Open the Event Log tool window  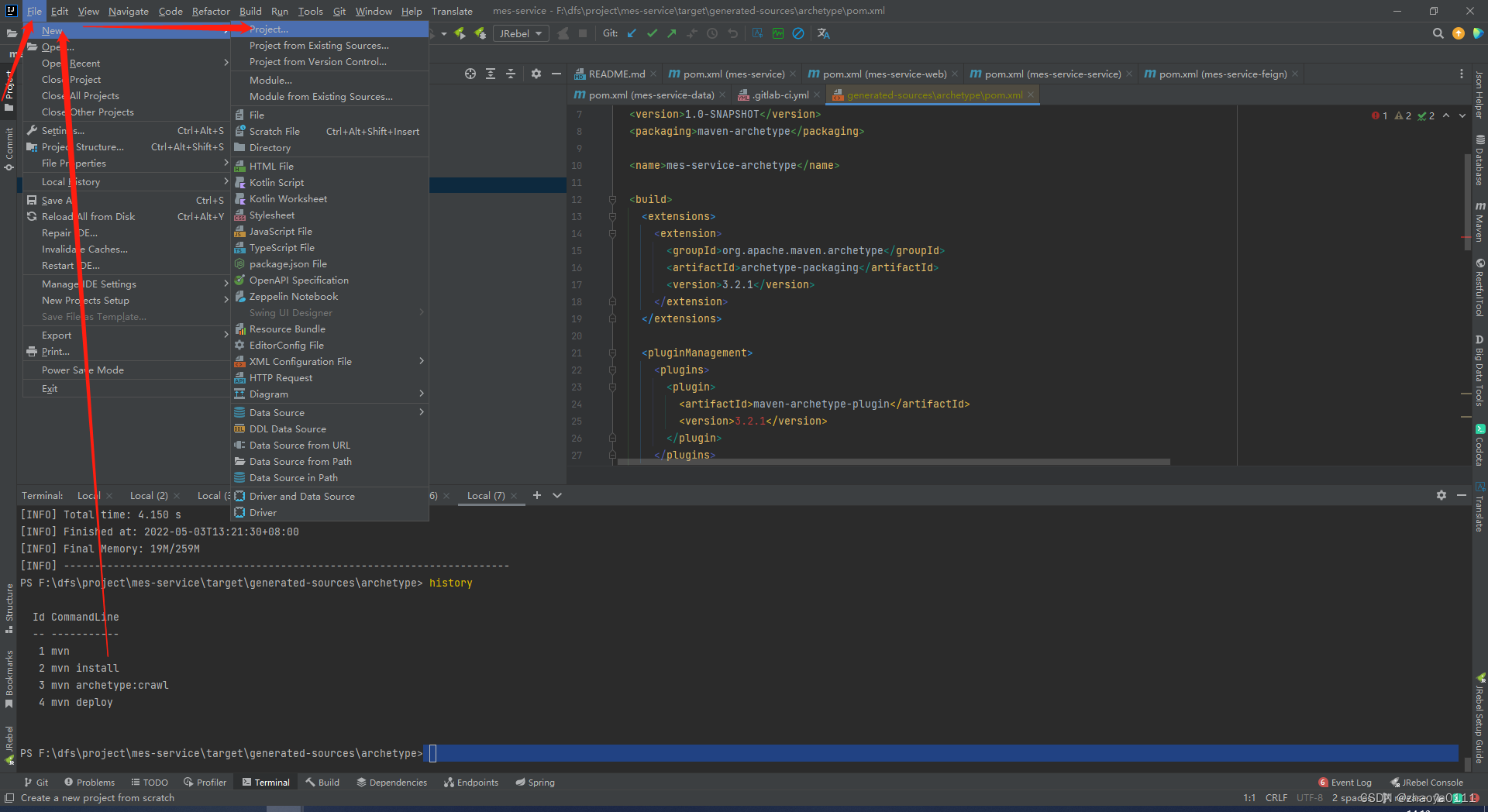click(1345, 783)
